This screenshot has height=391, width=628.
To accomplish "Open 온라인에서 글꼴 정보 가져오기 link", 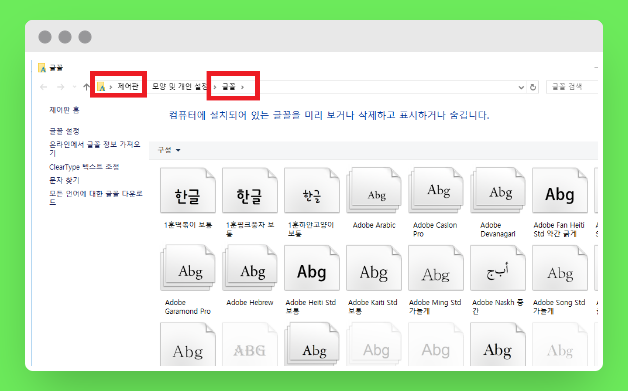I will pyautogui.click(x=95, y=148).
